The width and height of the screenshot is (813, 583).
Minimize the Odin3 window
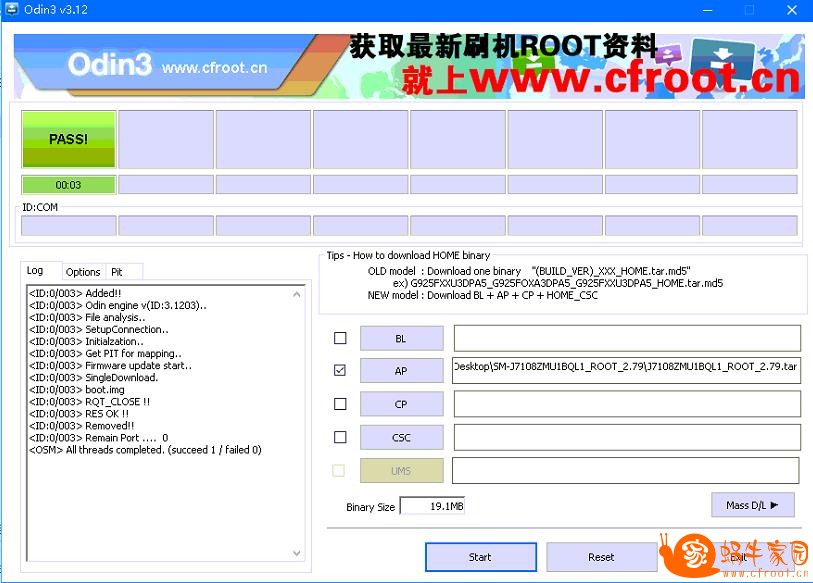[x=708, y=9]
